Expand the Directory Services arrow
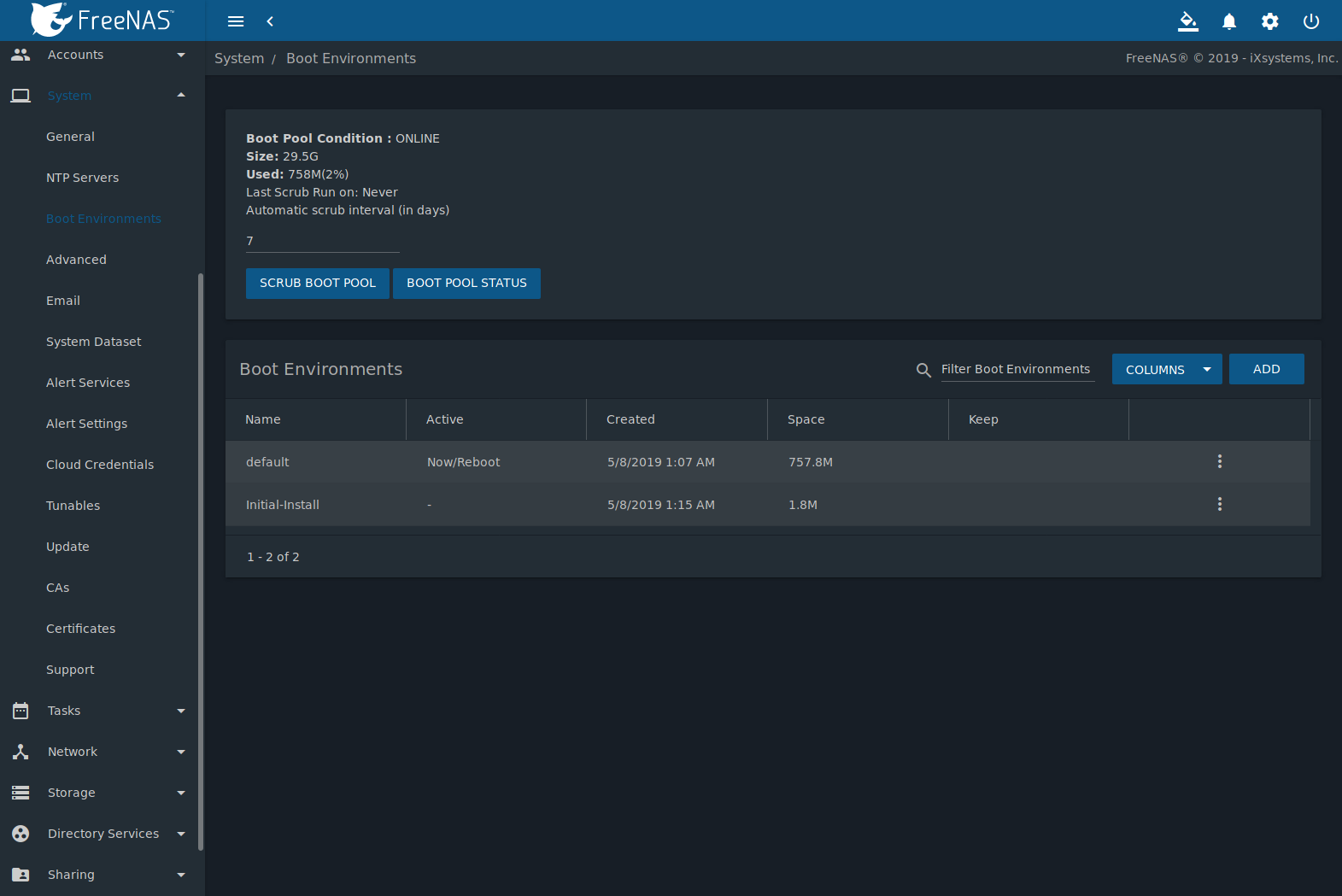Screen dimensions: 1342x896 coord(181,834)
